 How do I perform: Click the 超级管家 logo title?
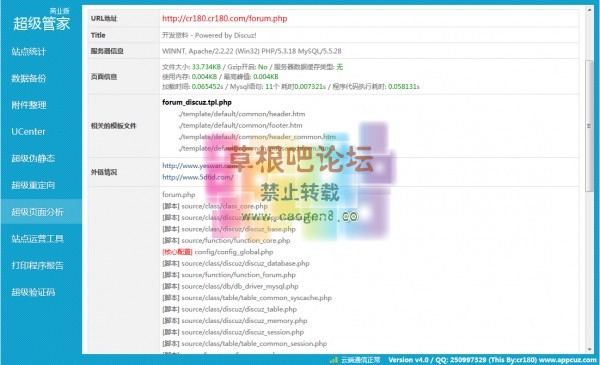click(x=42, y=23)
